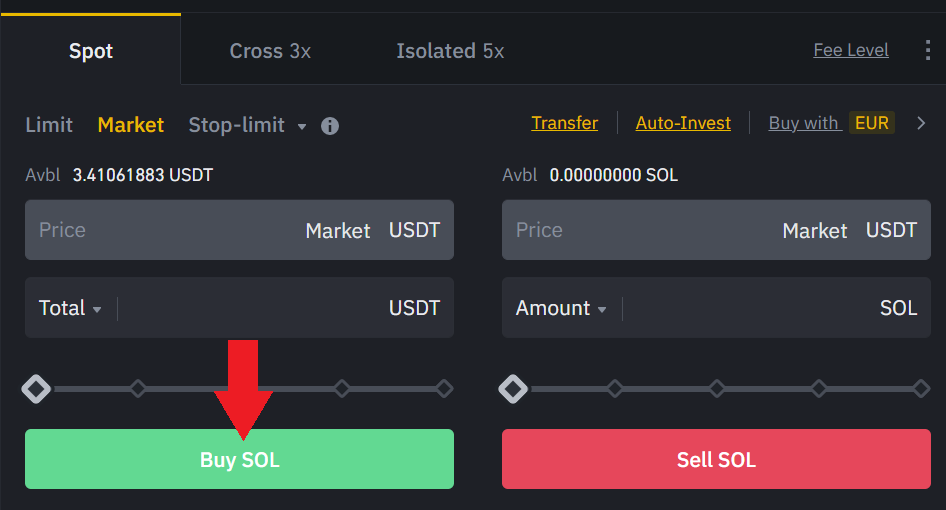Click the info icon beside Stop-limit

pos(330,126)
